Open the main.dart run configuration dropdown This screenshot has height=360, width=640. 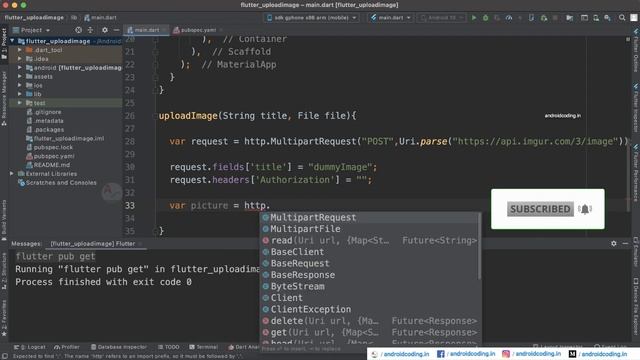(x=391, y=18)
